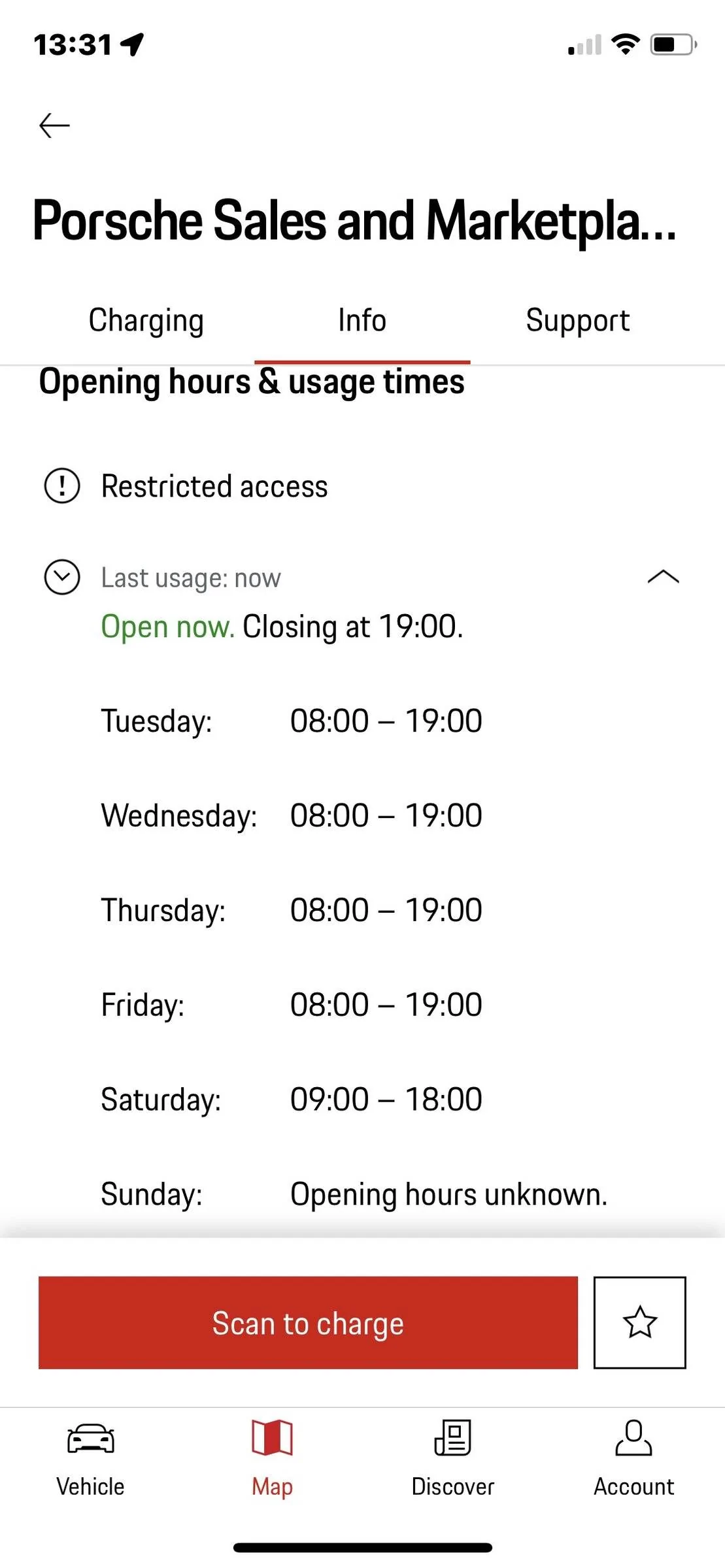This screenshot has width=725, height=1568.
Task: Tap the Open now closing time text
Action: point(282,627)
